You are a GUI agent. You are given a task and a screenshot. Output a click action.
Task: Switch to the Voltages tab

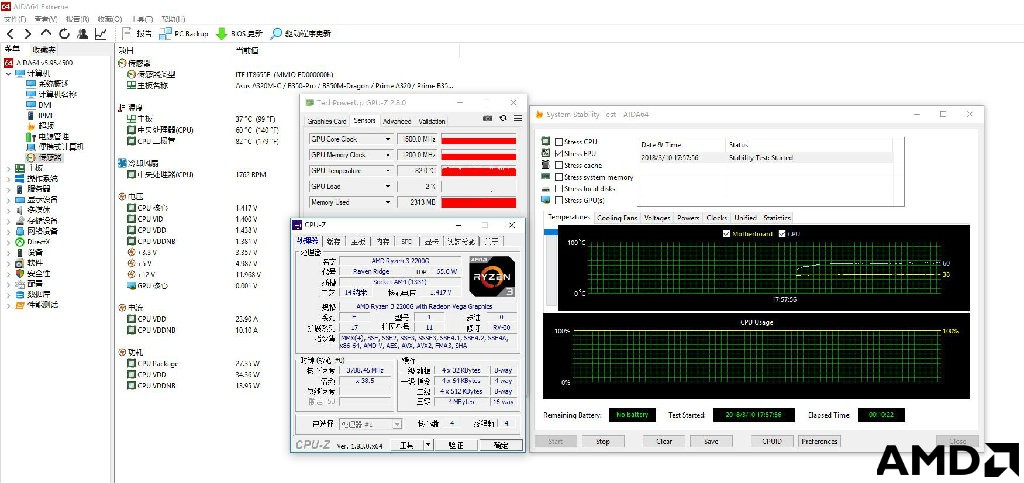tap(657, 218)
